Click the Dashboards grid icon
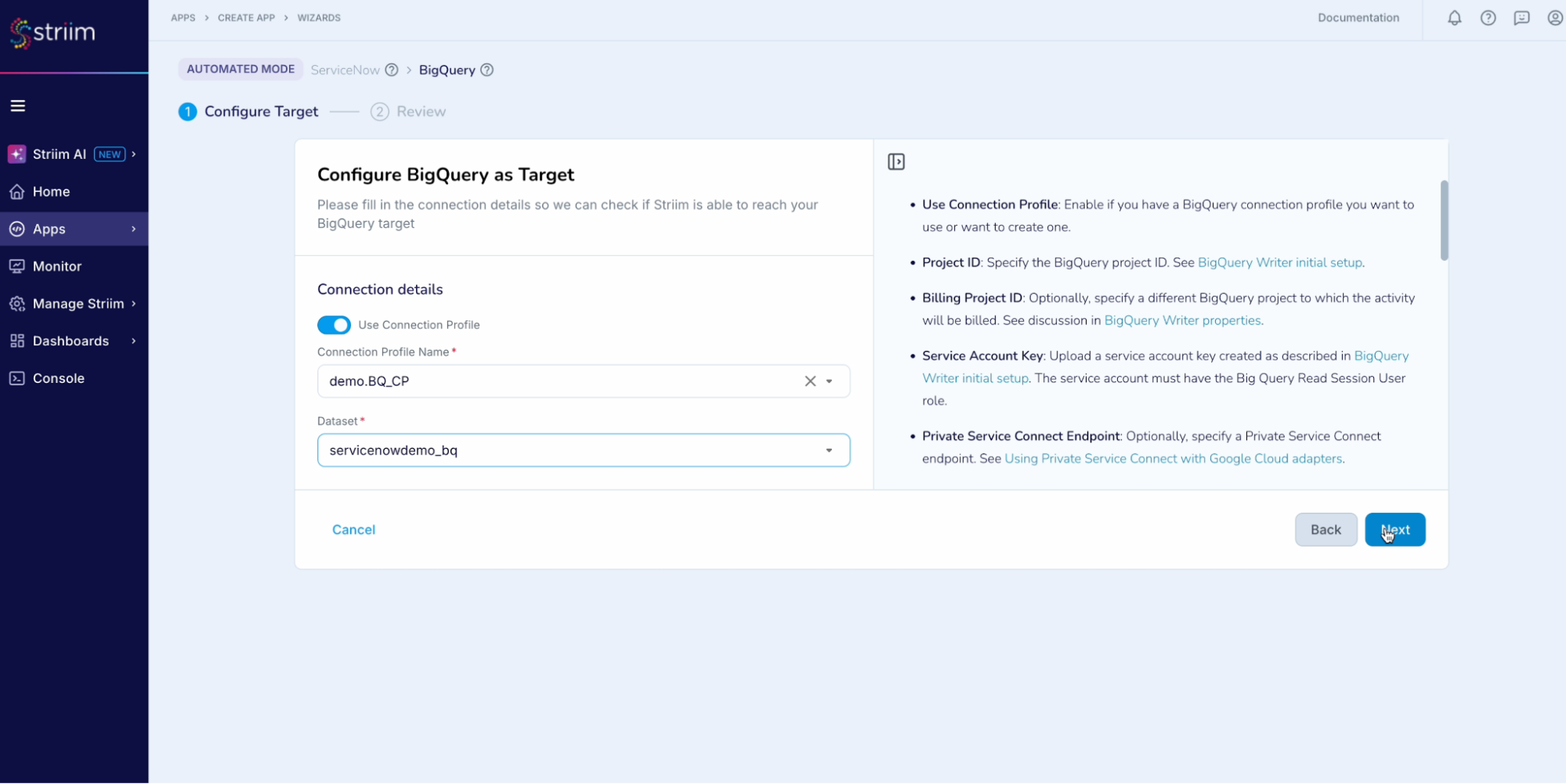The width and height of the screenshot is (1566, 784). point(16,341)
